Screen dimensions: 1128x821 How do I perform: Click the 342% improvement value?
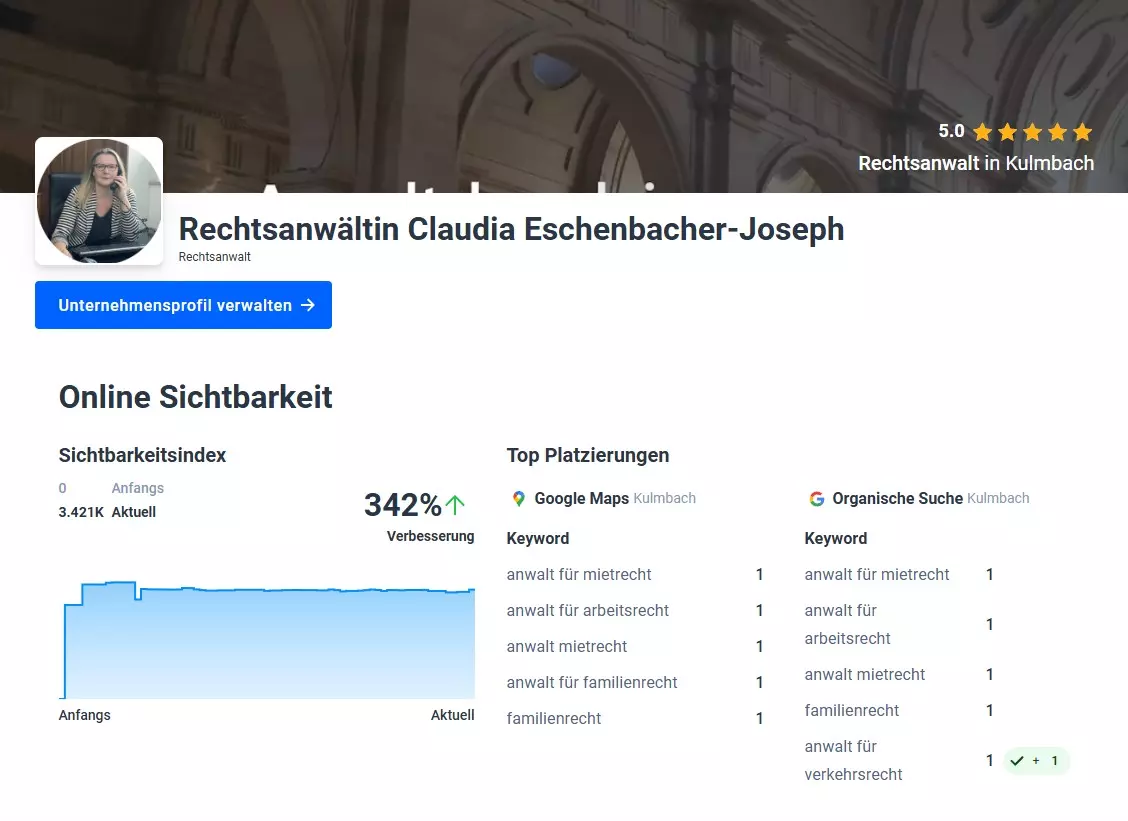tap(404, 505)
